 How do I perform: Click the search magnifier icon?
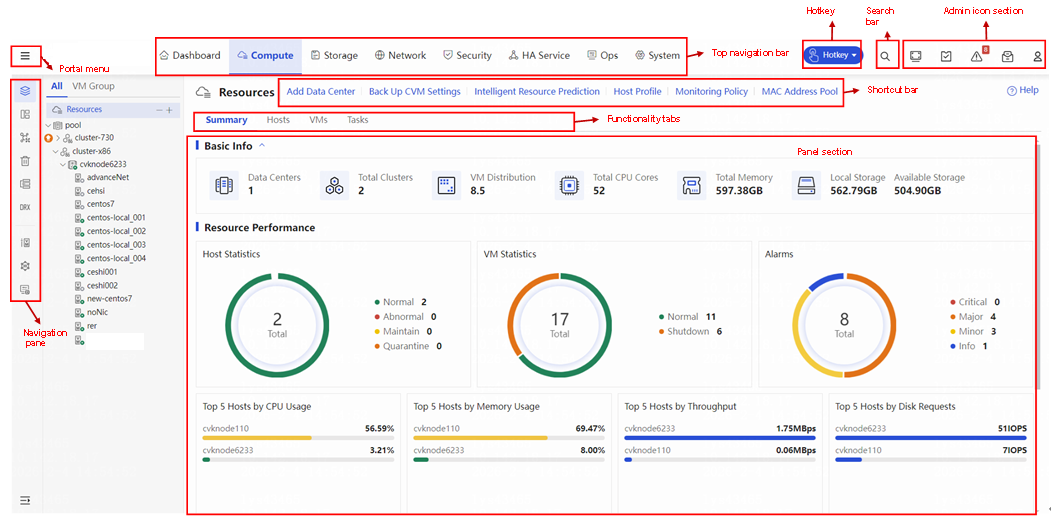(x=885, y=56)
